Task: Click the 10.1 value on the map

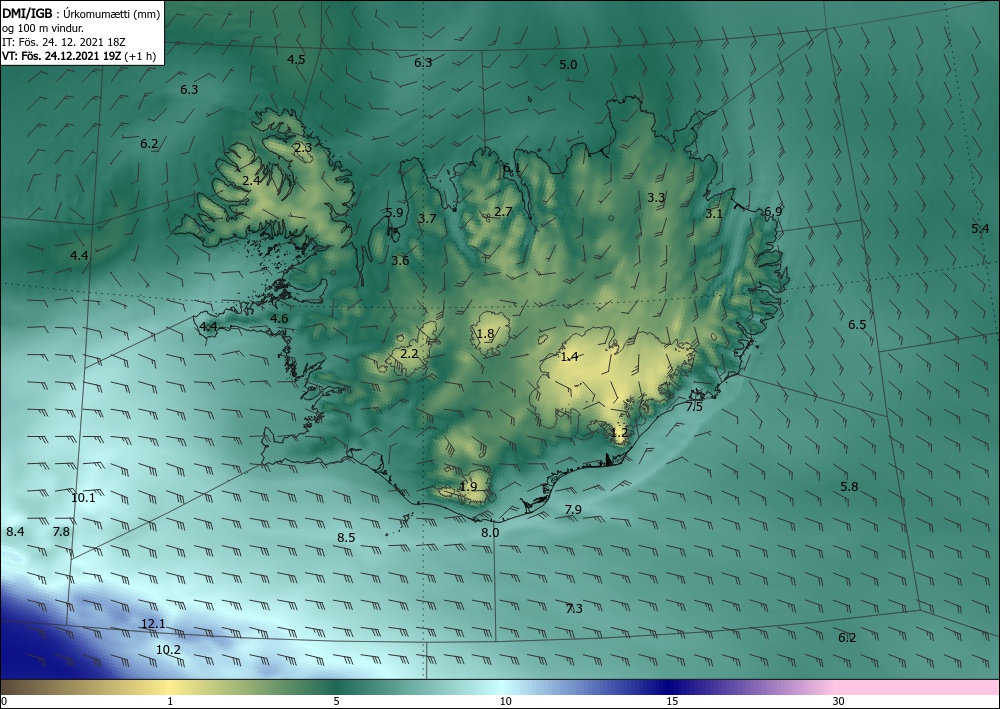Action: [x=83, y=498]
